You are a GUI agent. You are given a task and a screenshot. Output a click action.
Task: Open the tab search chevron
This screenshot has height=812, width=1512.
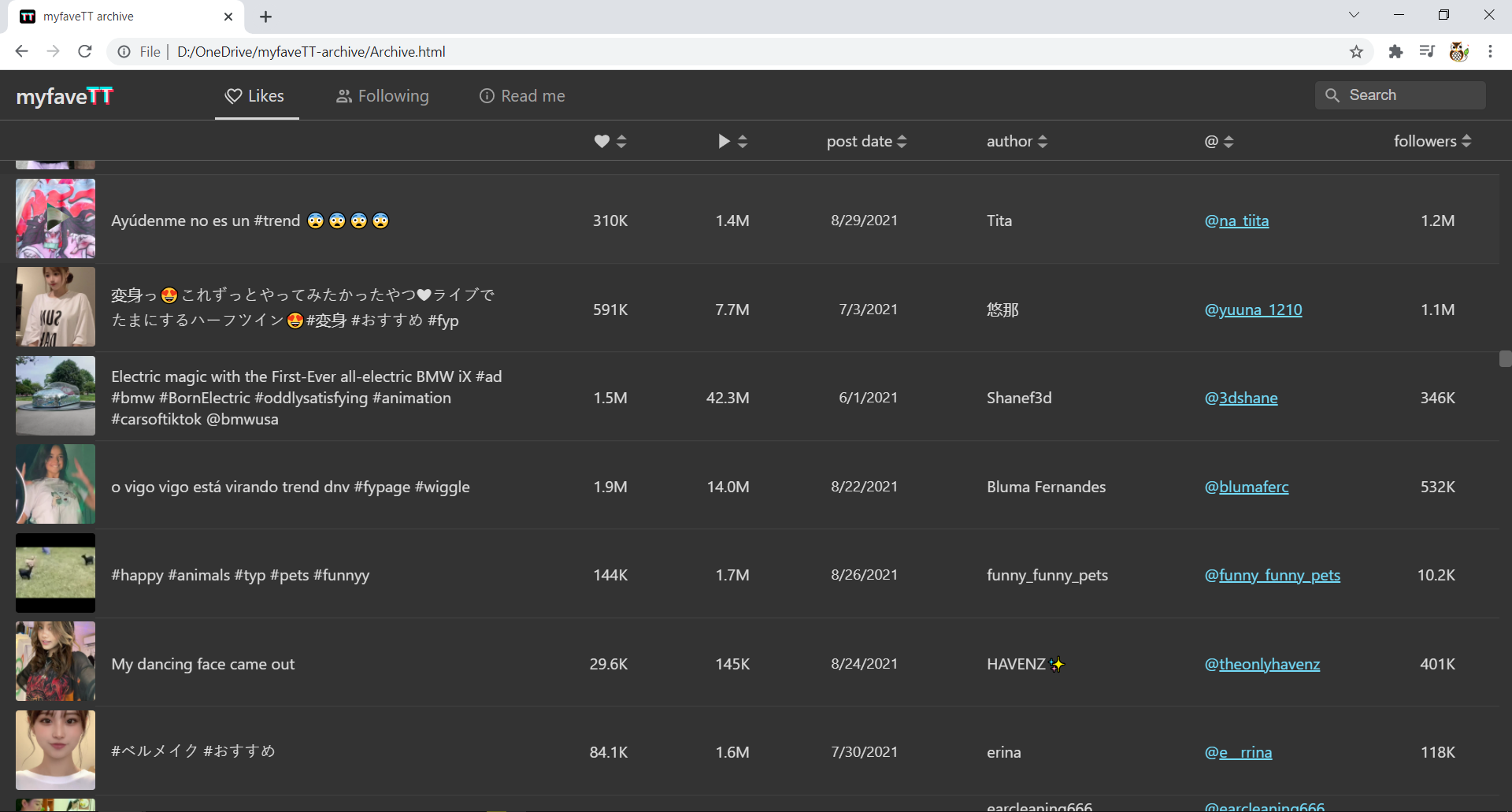coord(1354,15)
